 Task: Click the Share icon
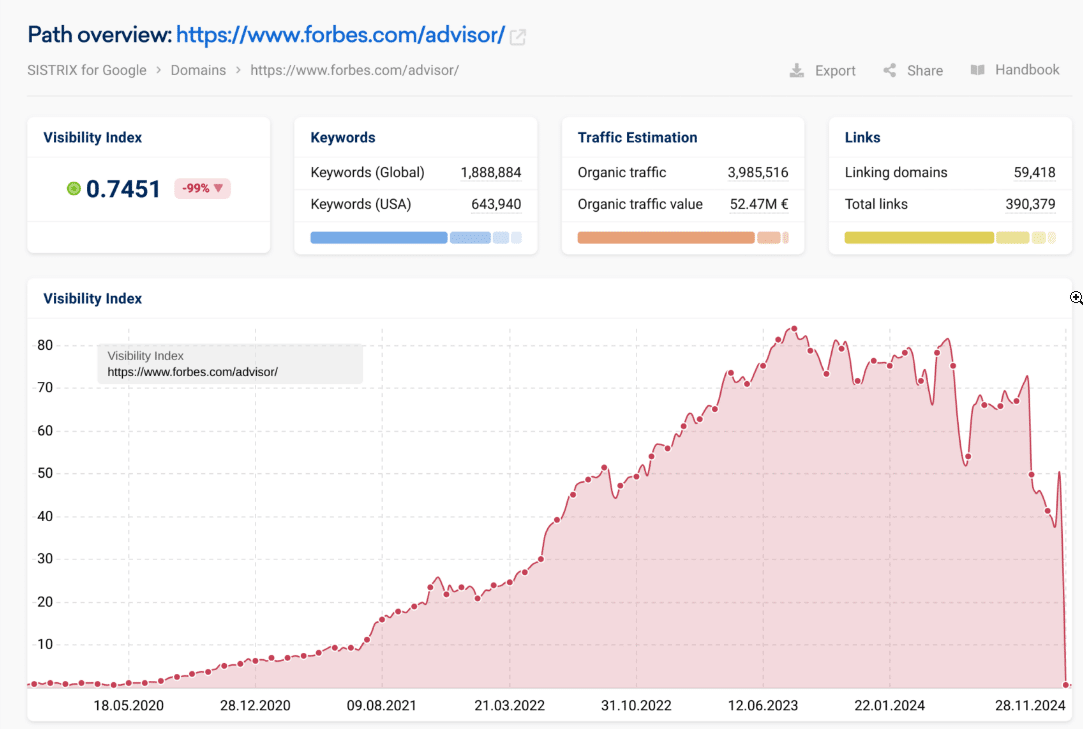pyautogui.click(x=890, y=70)
